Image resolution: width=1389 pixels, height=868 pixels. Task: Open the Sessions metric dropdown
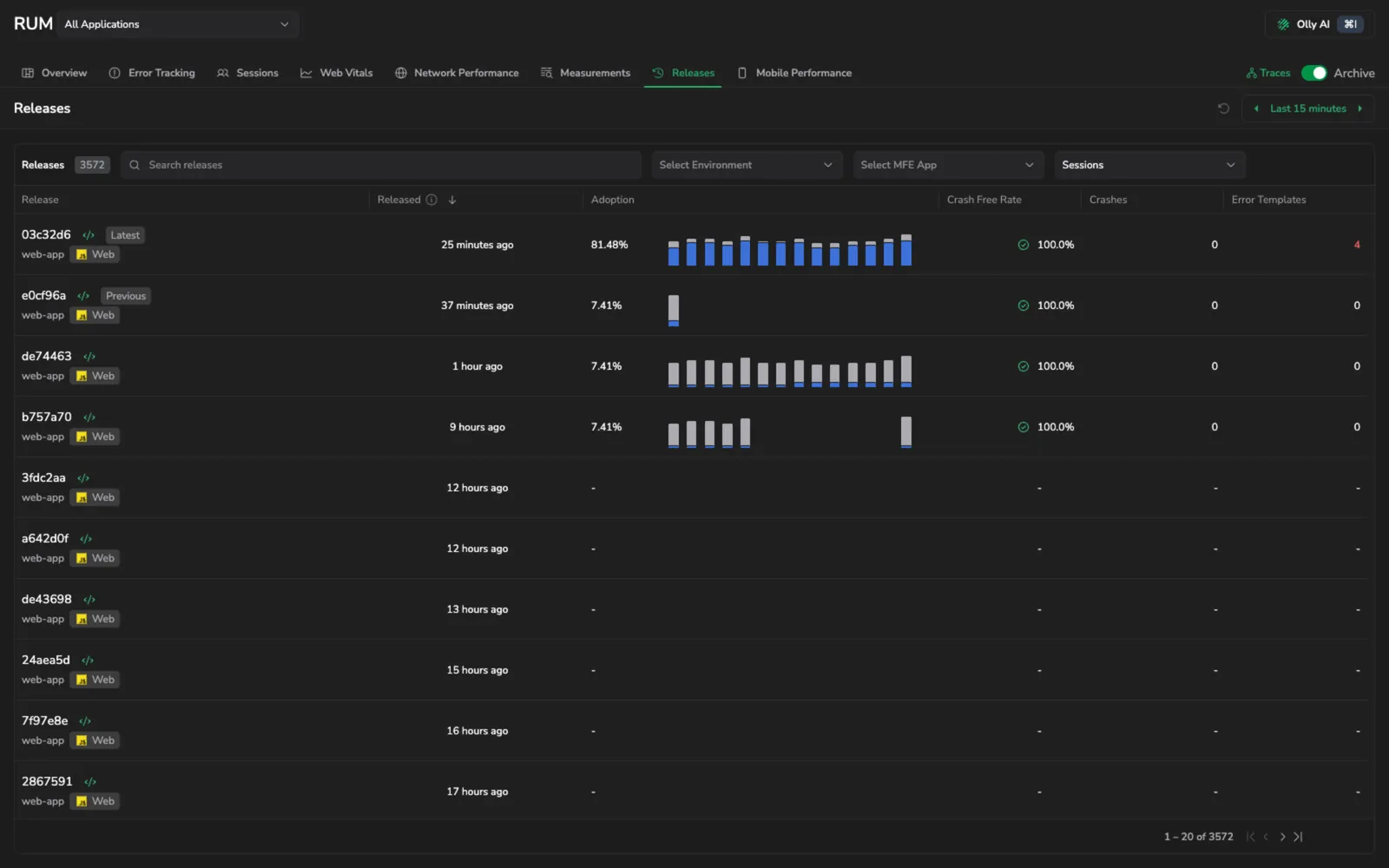[x=1149, y=165]
